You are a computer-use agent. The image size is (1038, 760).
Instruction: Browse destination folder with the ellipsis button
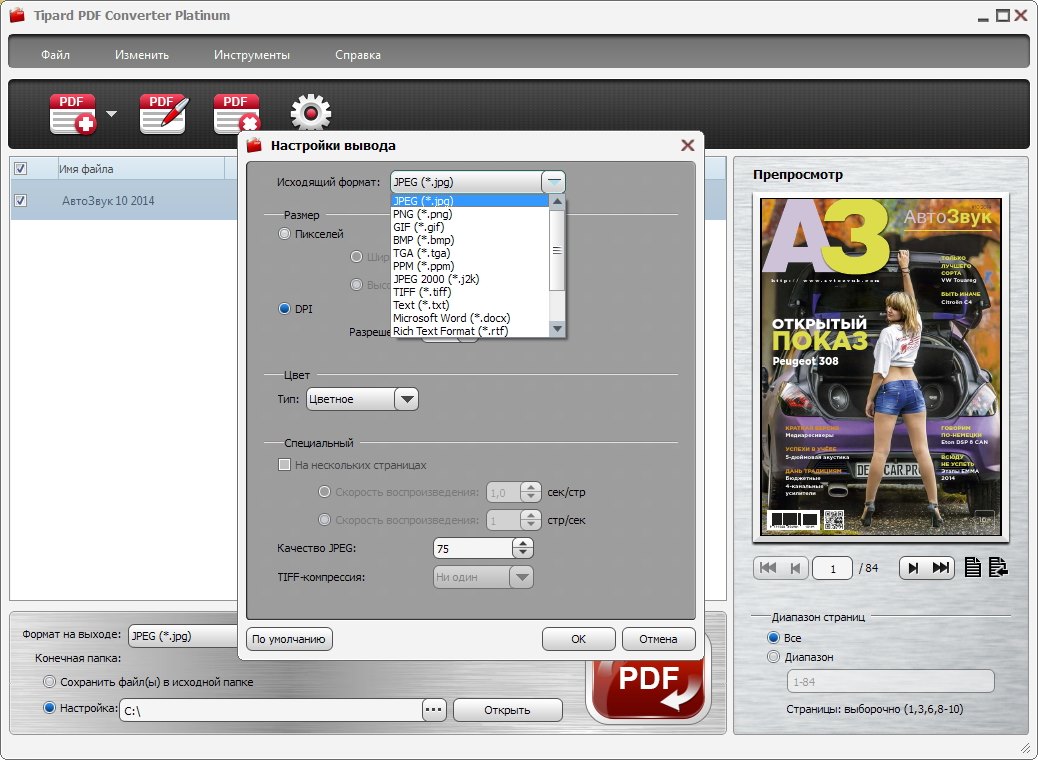click(x=433, y=710)
